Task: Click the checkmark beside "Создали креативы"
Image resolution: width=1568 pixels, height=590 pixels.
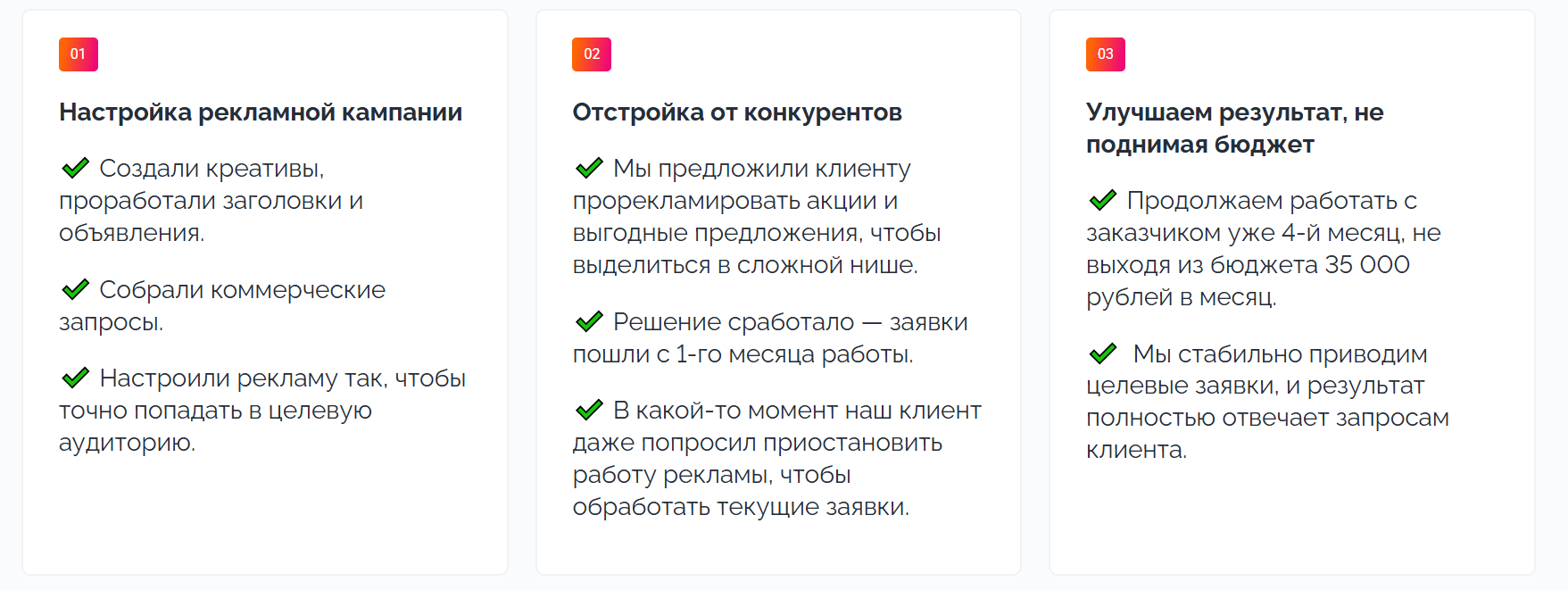Action: (x=75, y=168)
